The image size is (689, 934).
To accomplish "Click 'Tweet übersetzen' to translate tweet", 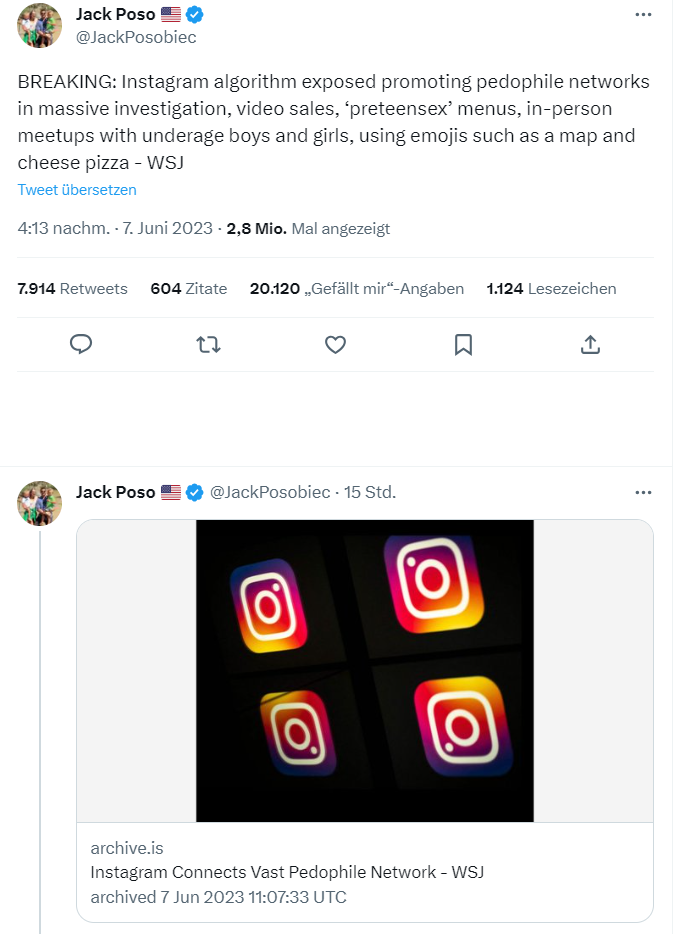I will [77, 190].
